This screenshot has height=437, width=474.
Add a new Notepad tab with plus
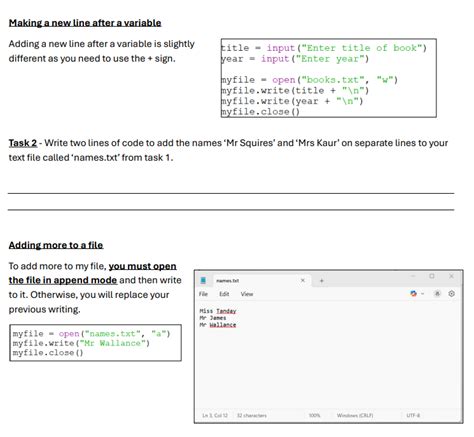[321, 281]
